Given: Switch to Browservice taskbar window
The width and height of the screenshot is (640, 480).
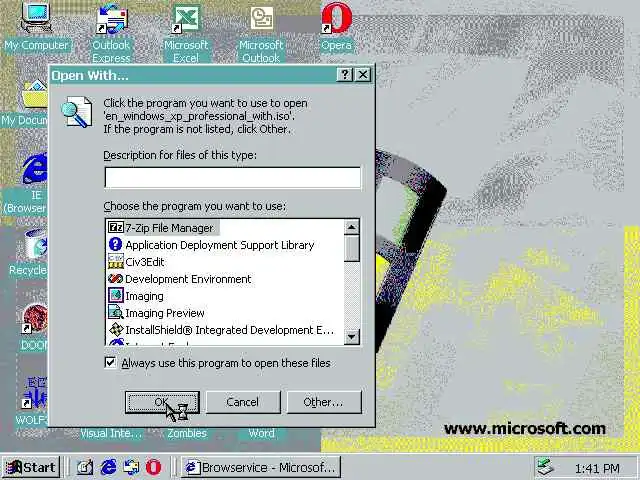Looking at the screenshot, I should click(x=260, y=467).
